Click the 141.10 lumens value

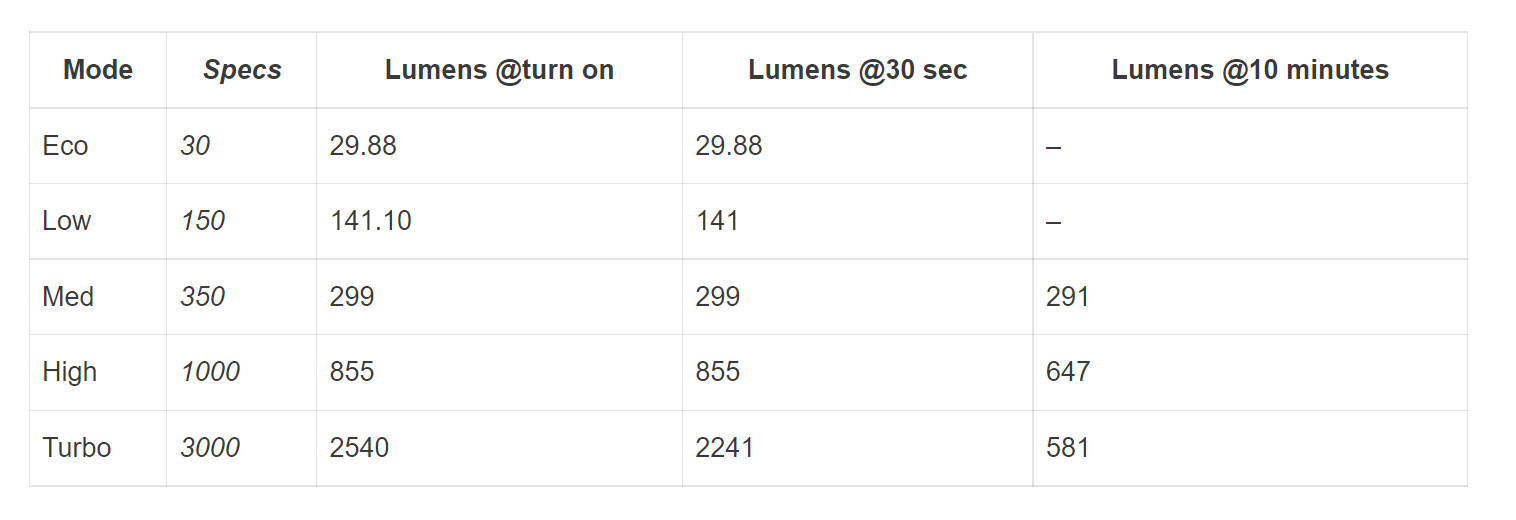pos(370,221)
